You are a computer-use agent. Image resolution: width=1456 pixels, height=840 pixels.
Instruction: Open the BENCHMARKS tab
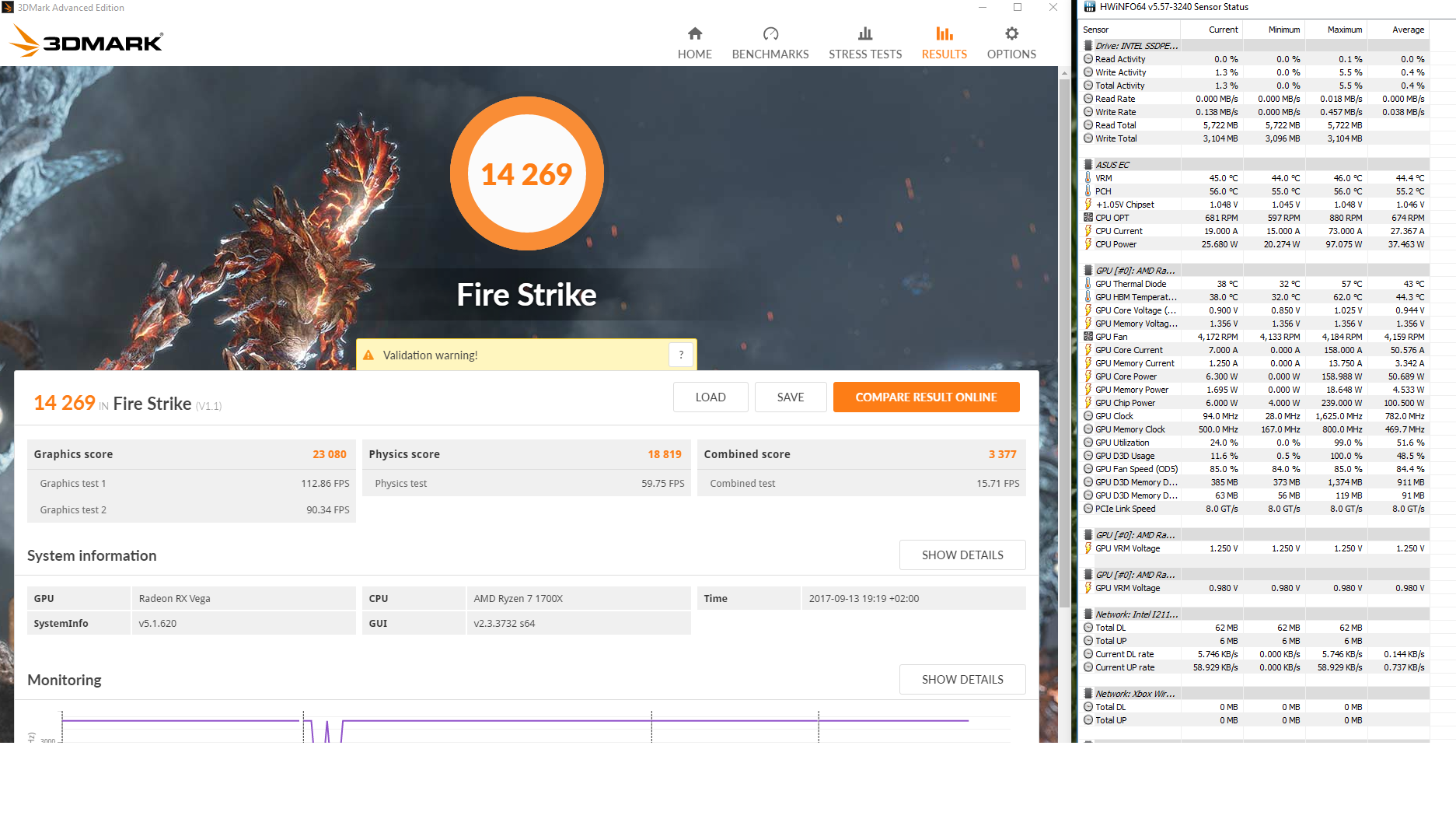click(770, 44)
